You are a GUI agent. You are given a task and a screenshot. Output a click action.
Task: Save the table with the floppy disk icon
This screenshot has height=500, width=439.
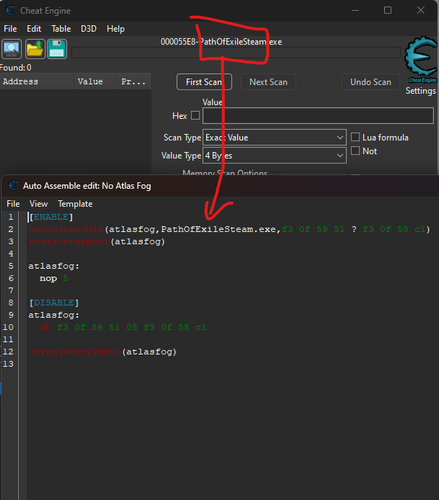click(57, 49)
